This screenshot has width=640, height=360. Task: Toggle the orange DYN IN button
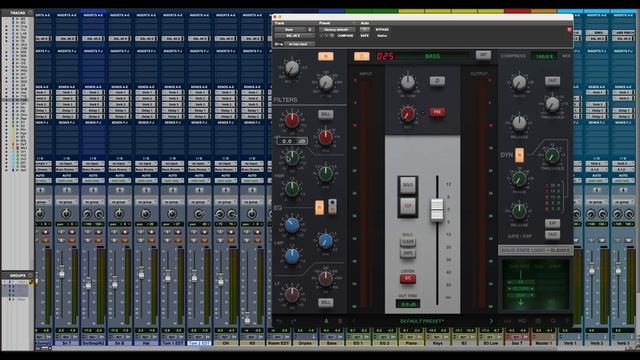tap(519, 155)
